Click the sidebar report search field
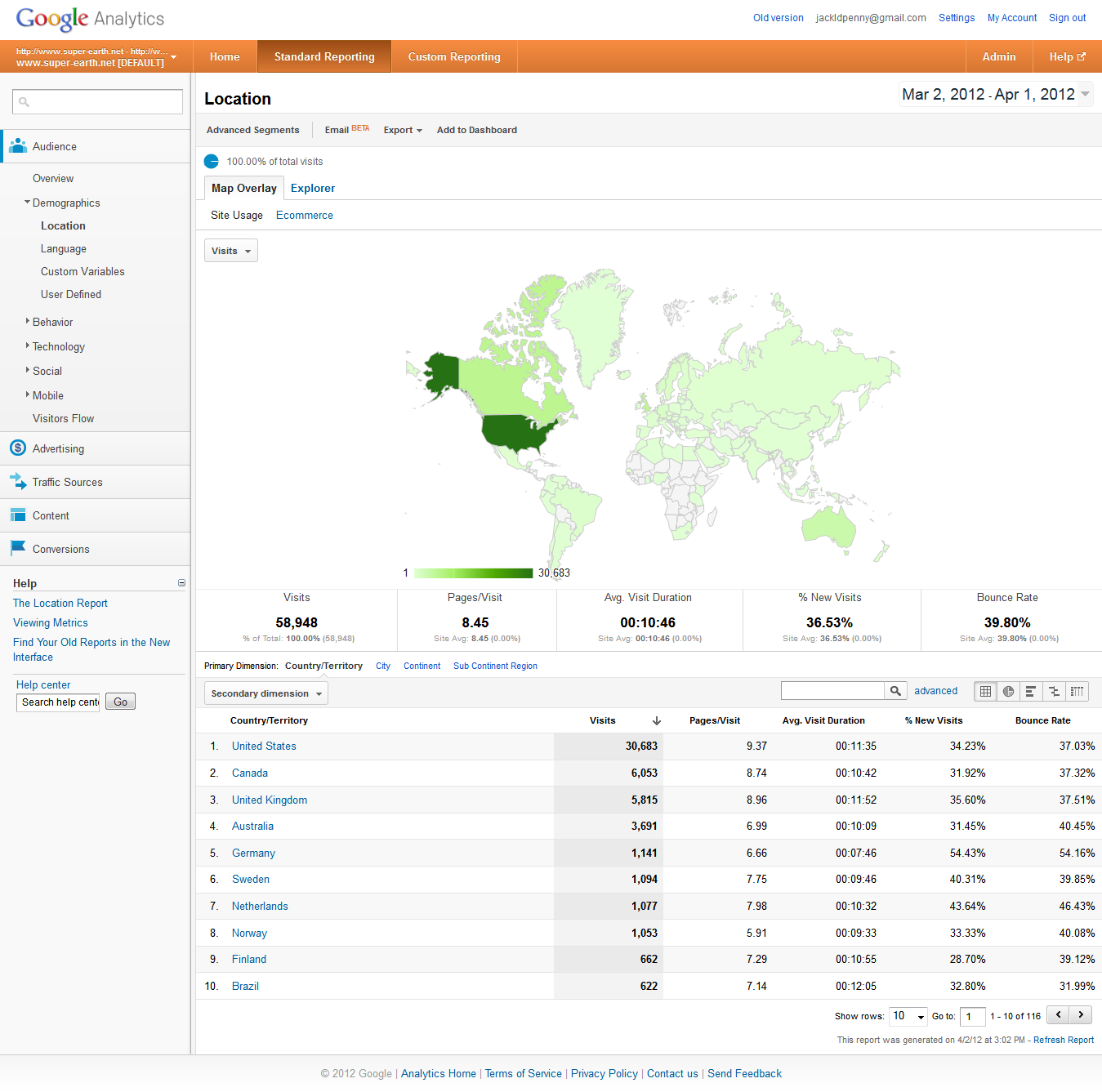The image size is (1102, 1092). pyautogui.click(x=98, y=102)
